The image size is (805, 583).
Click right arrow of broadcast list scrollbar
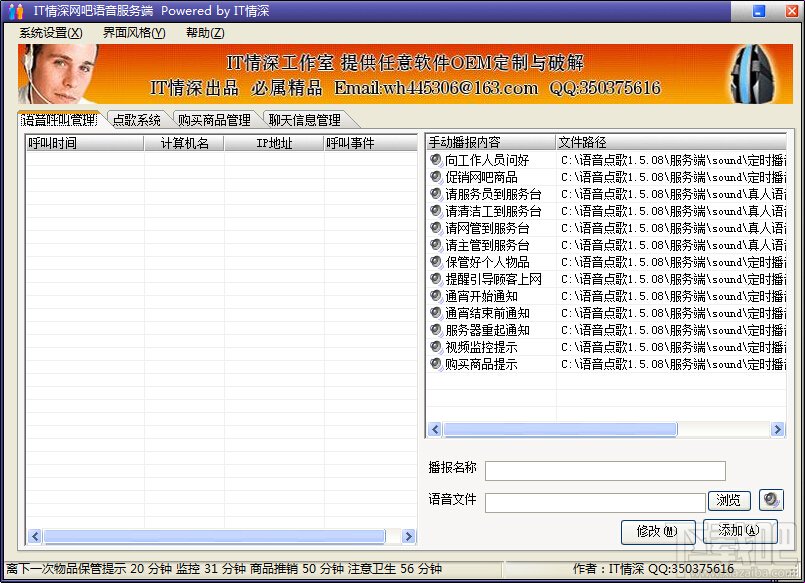coord(777,429)
